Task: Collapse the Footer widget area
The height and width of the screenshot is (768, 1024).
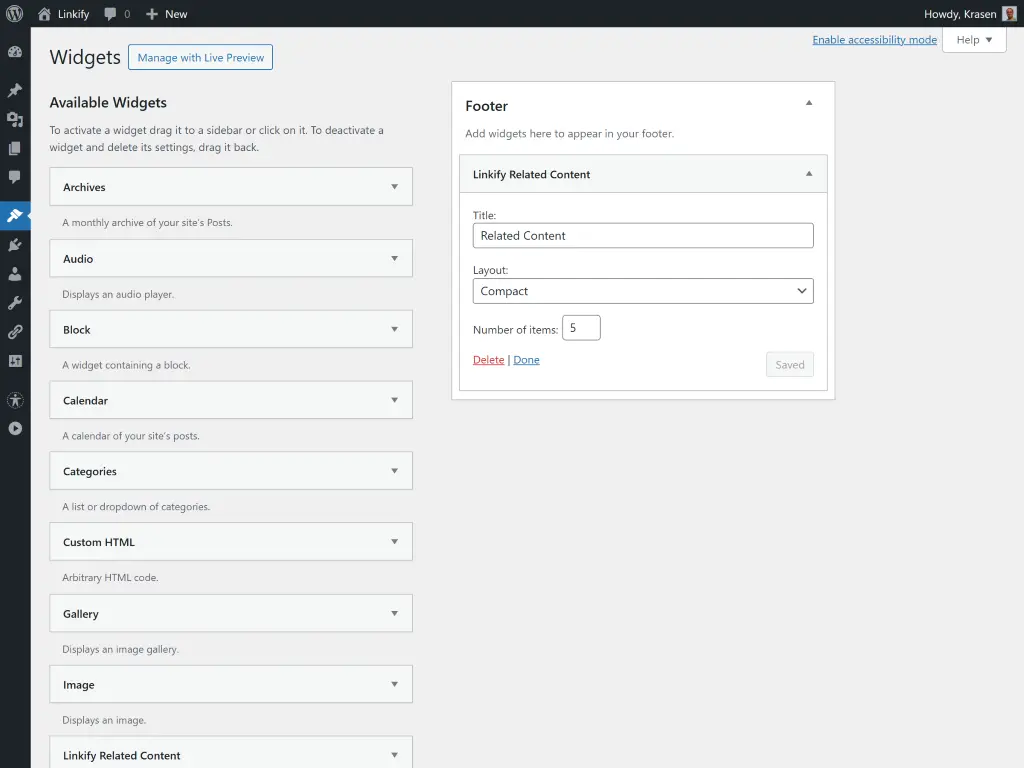Action: [809, 103]
